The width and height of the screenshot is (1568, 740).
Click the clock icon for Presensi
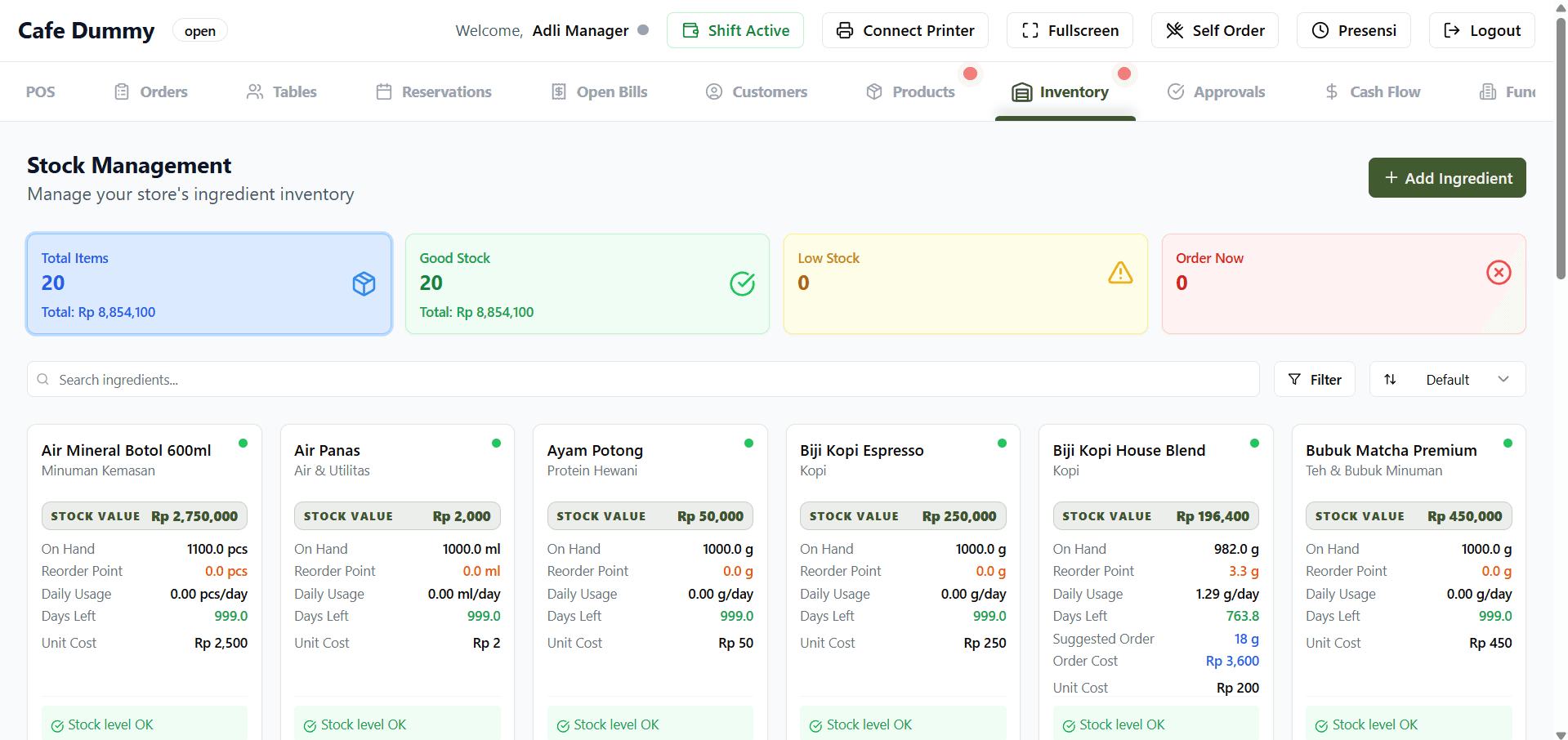click(x=1320, y=31)
